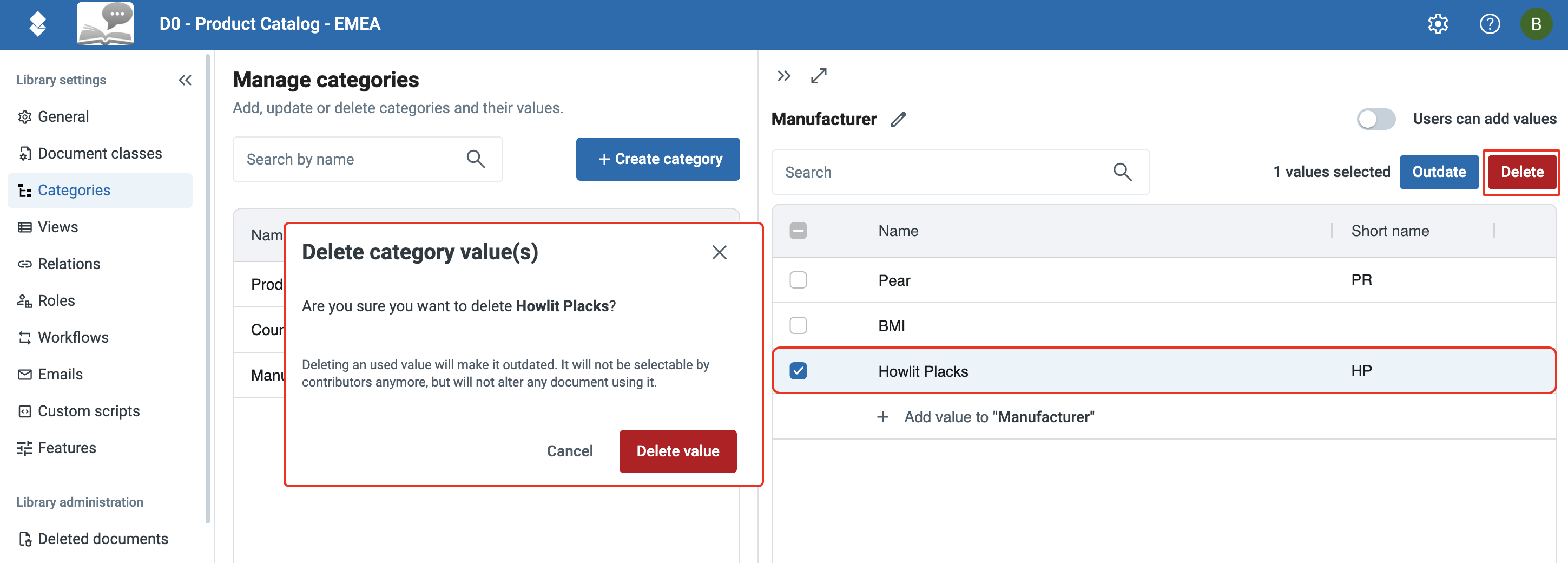
Task: Open Features settings
Action: tap(100, 448)
